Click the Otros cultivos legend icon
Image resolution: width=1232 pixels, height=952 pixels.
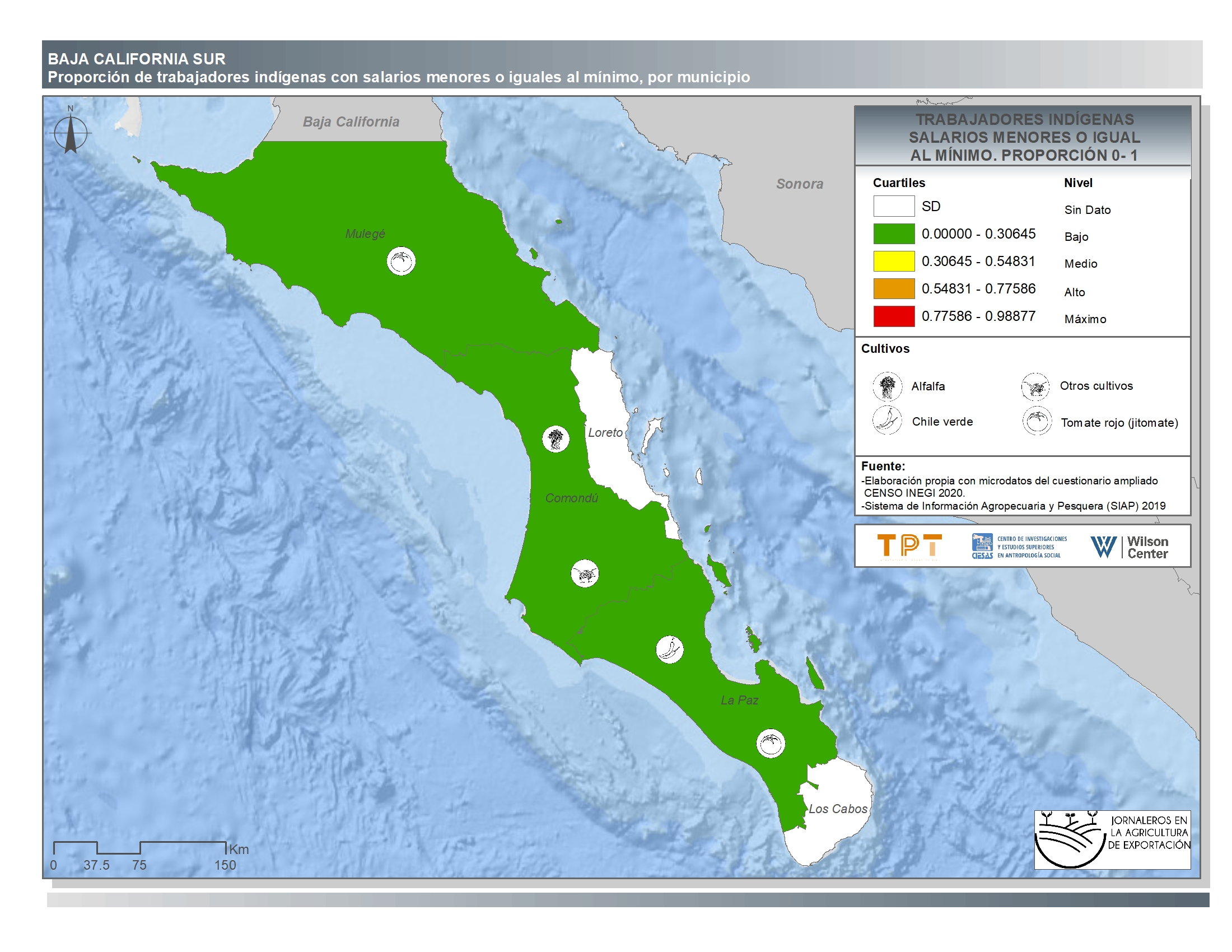pos(1035,386)
